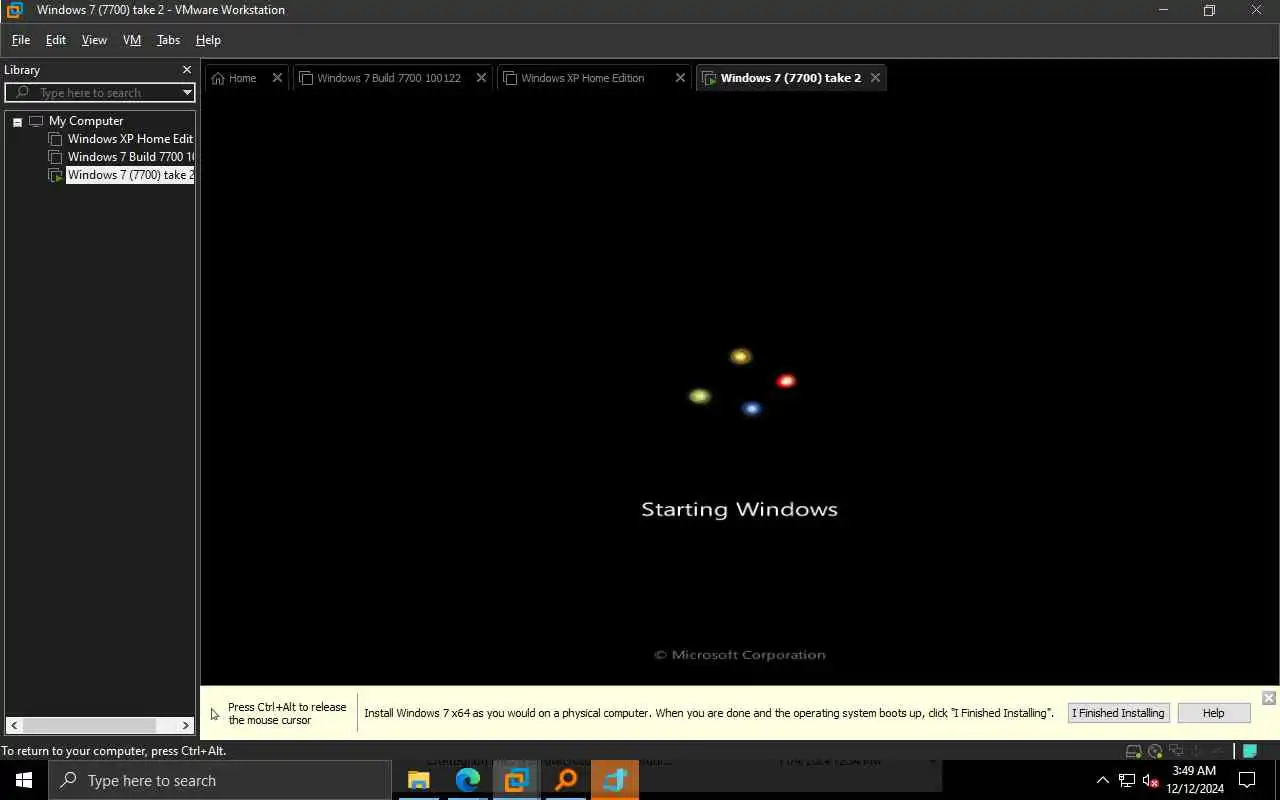Image resolution: width=1280 pixels, height=800 pixels.
Task: Dismiss the install notification bar
Action: 1268,698
